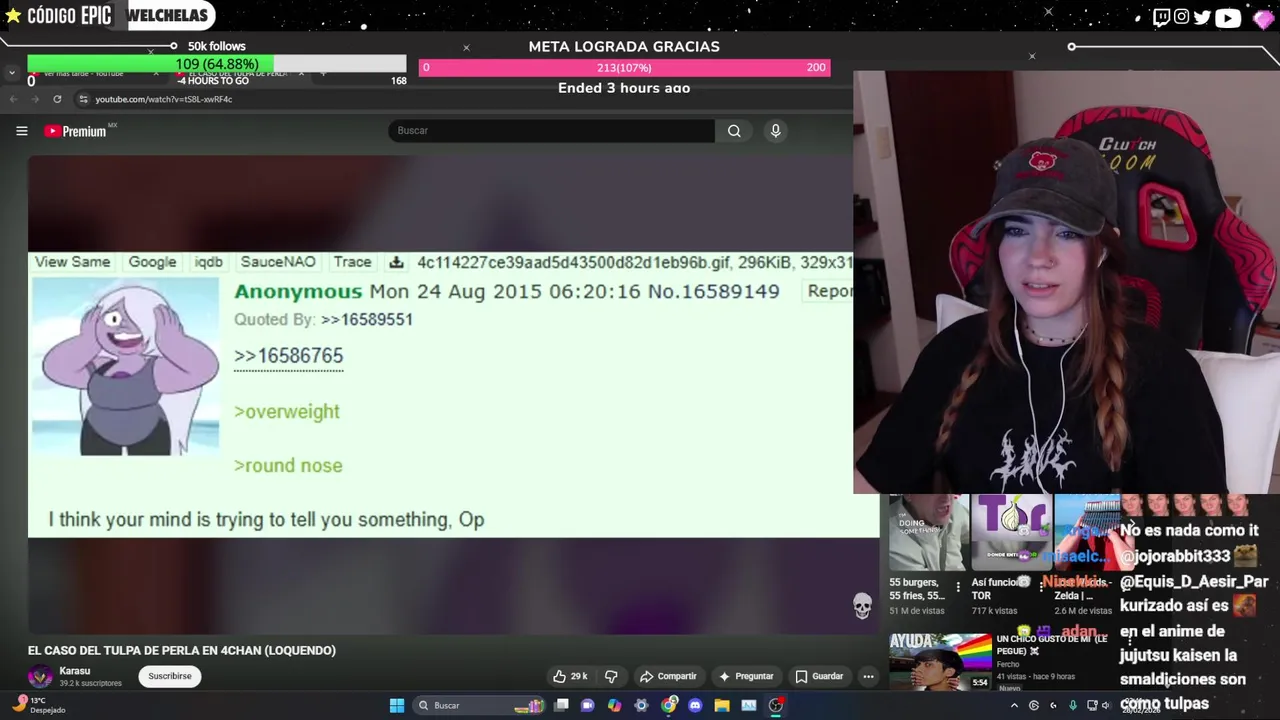
Task: Click the Amethyst gif thumbnail in post
Action: [x=125, y=366]
